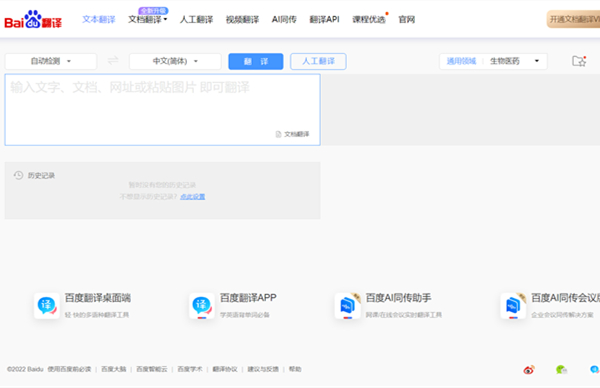
Task: Open the 翻译API nav item
Action: click(324, 20)
